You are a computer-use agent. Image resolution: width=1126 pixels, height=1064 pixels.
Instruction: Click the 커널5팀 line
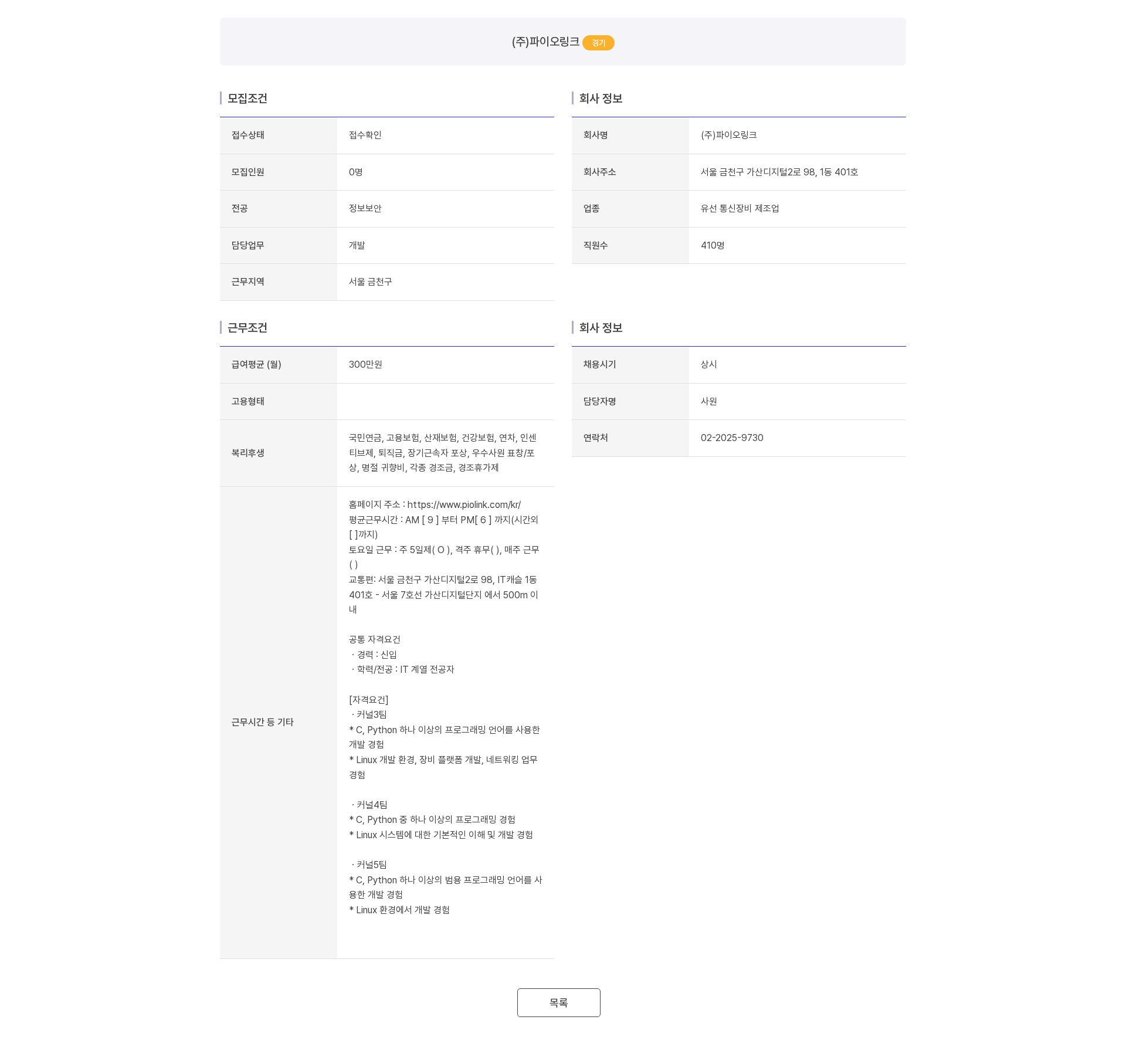click(369, 865)
